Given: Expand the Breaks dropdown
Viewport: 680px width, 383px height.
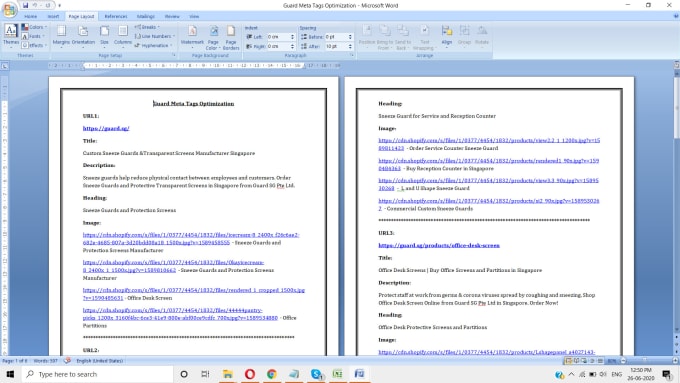Looking at the screenshot, I should [x=147, y=27].
